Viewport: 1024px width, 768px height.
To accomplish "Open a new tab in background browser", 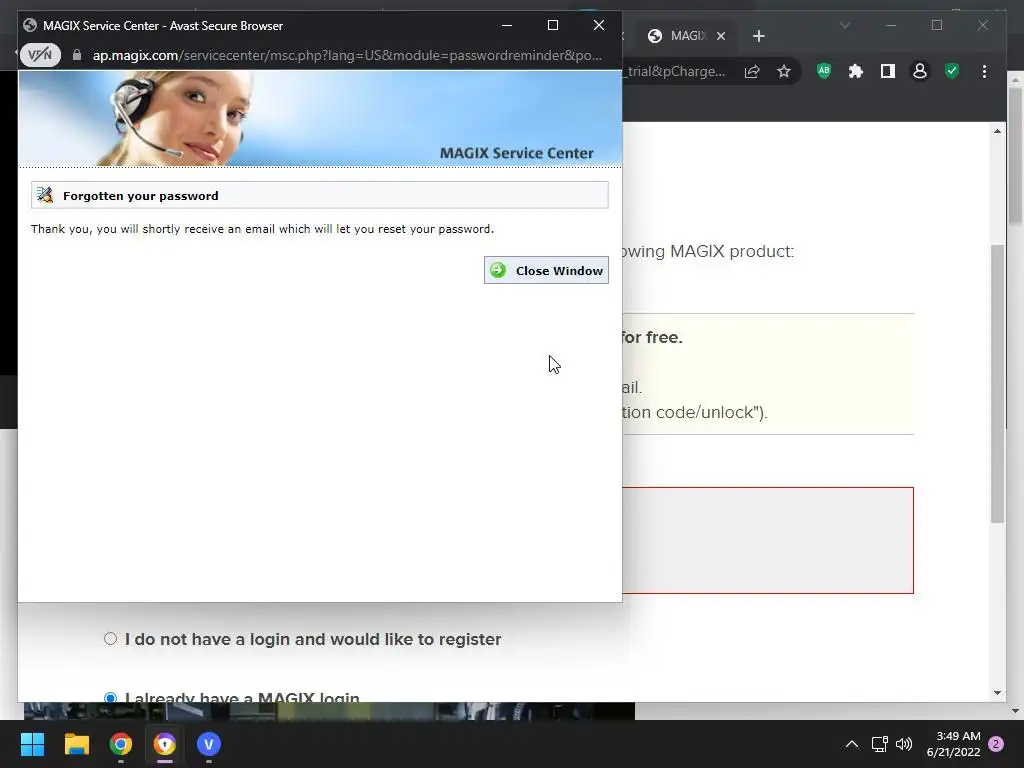I will pos(758,36).
